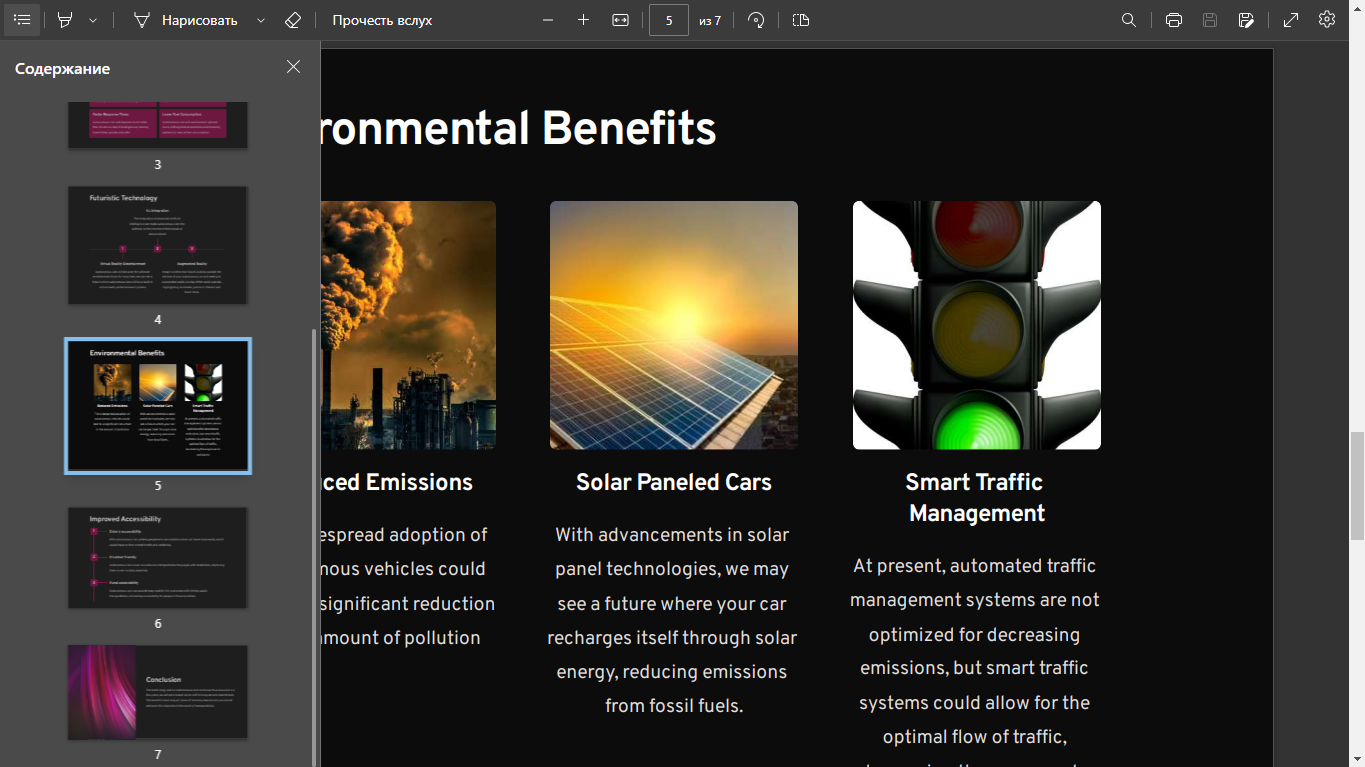Toggle fit to width view
The width and height of the screenshot is (1365, 767).
click(620, 20)
